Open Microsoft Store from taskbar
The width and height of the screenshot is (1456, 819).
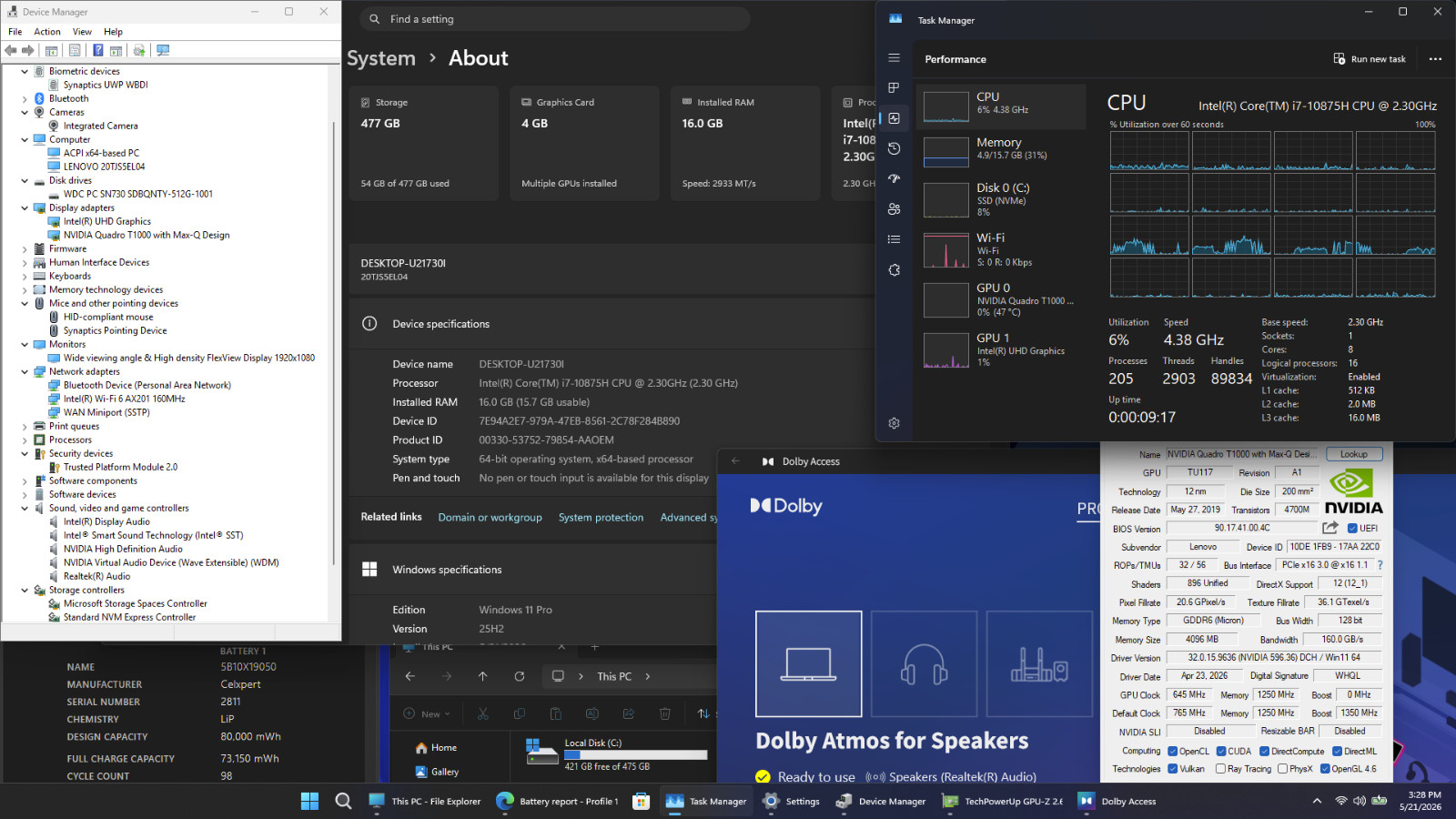641,801
